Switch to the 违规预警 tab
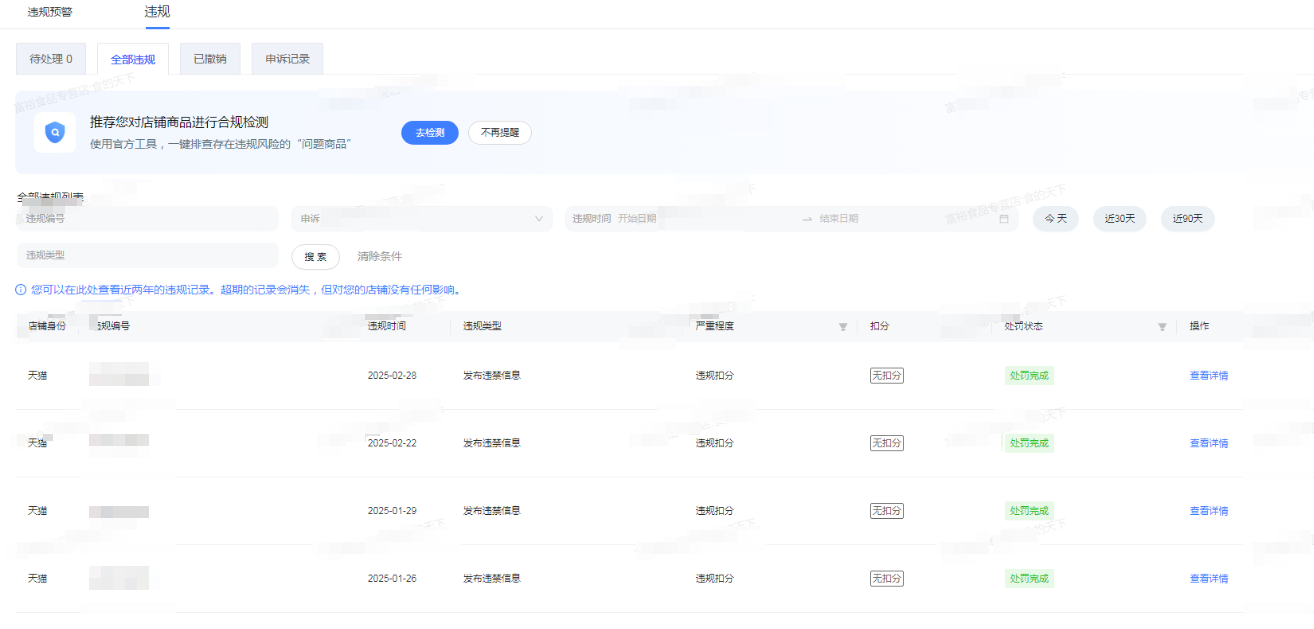The image size is (1314, 629). point(50,12)
